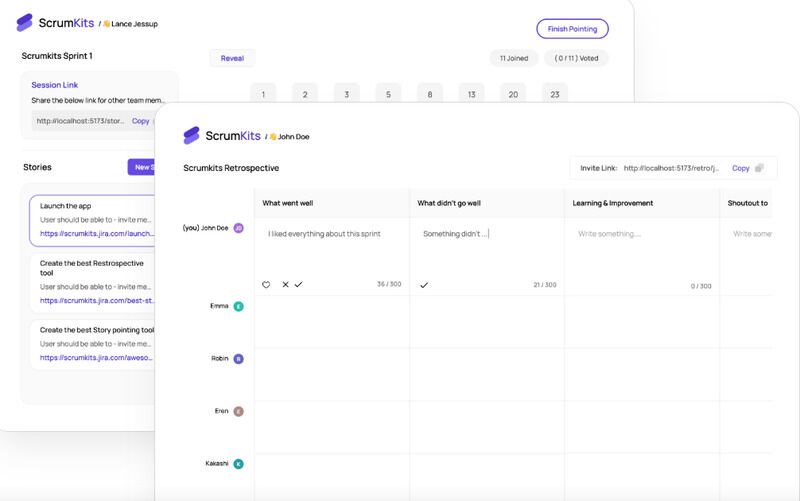
Task: Click the Finish Pointing button
Action: (572, 29)
